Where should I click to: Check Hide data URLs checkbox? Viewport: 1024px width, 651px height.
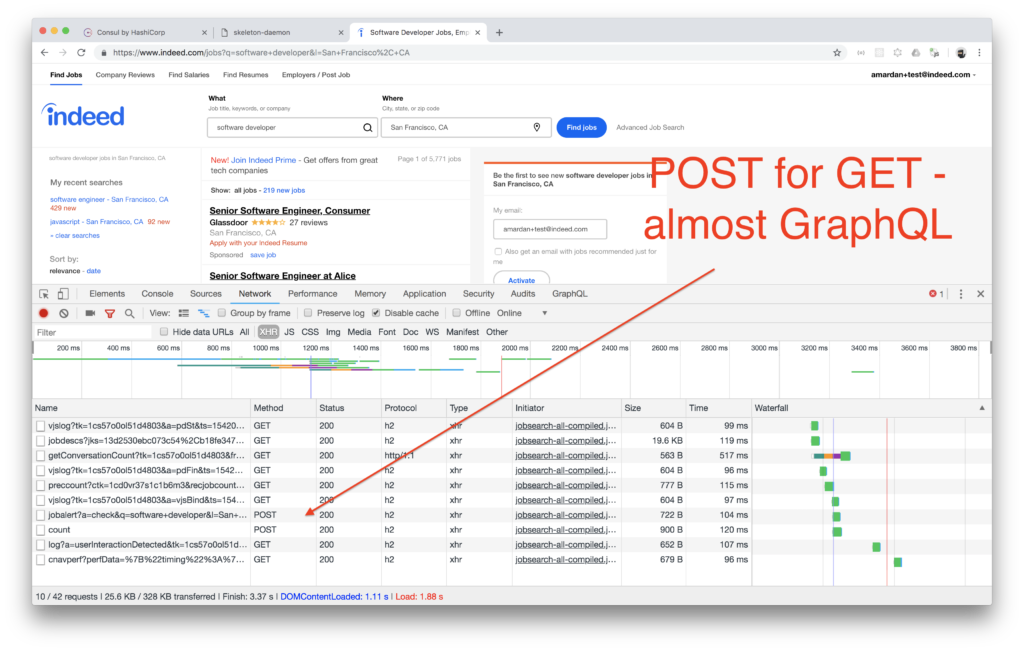pyautogui.click(x=164, y=332)
